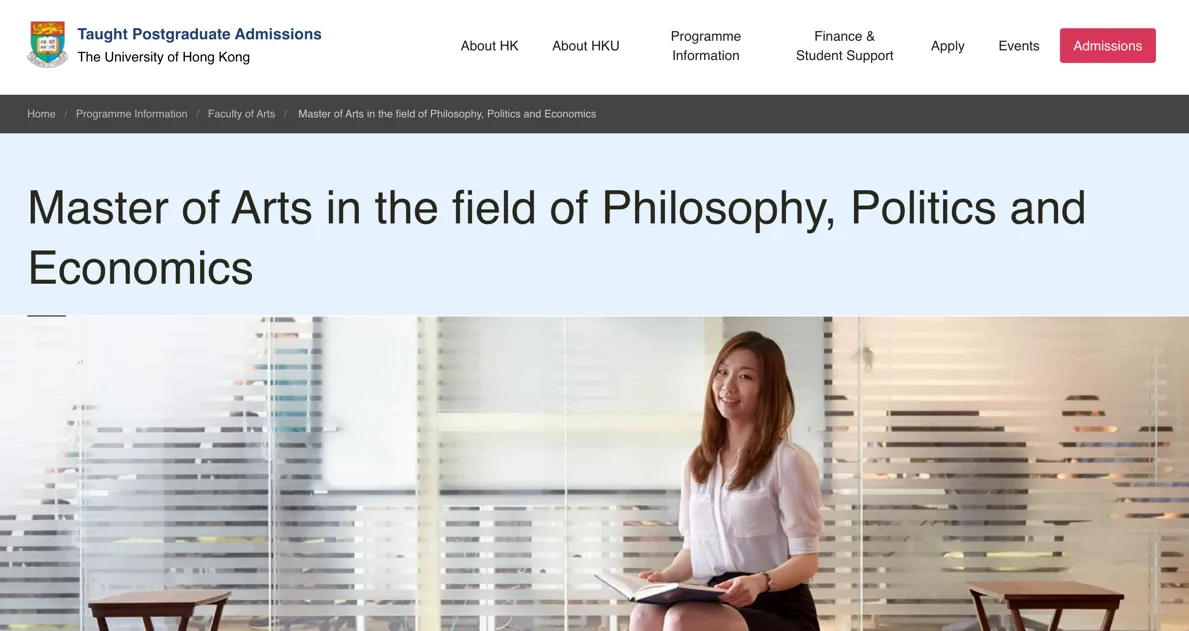Click the current-page Master of Arts breadcrumb
Screen dimensions: 1189x631
pyautogui.click(x=446, y=114)
